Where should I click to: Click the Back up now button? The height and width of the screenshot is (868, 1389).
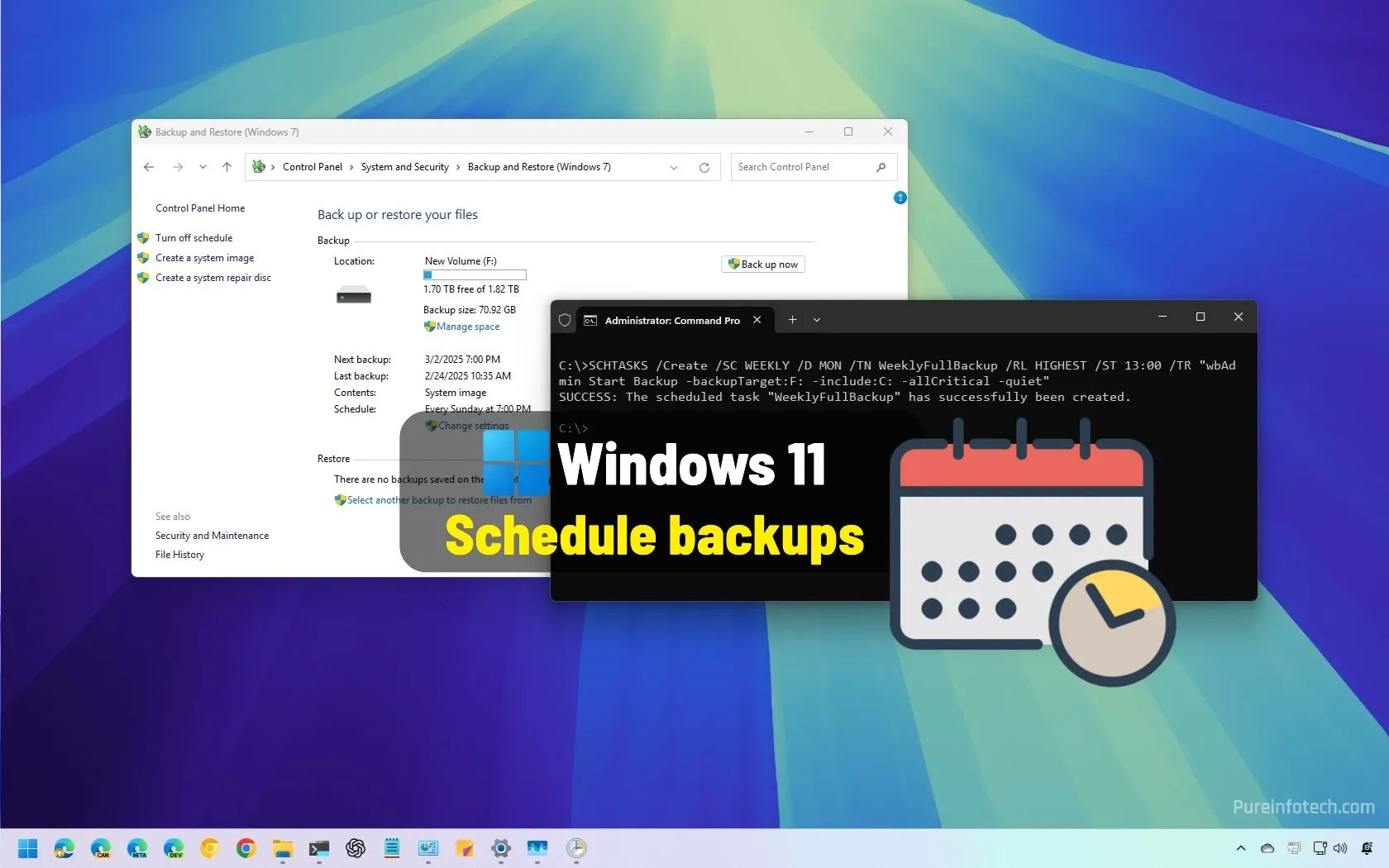coord(763,265)
